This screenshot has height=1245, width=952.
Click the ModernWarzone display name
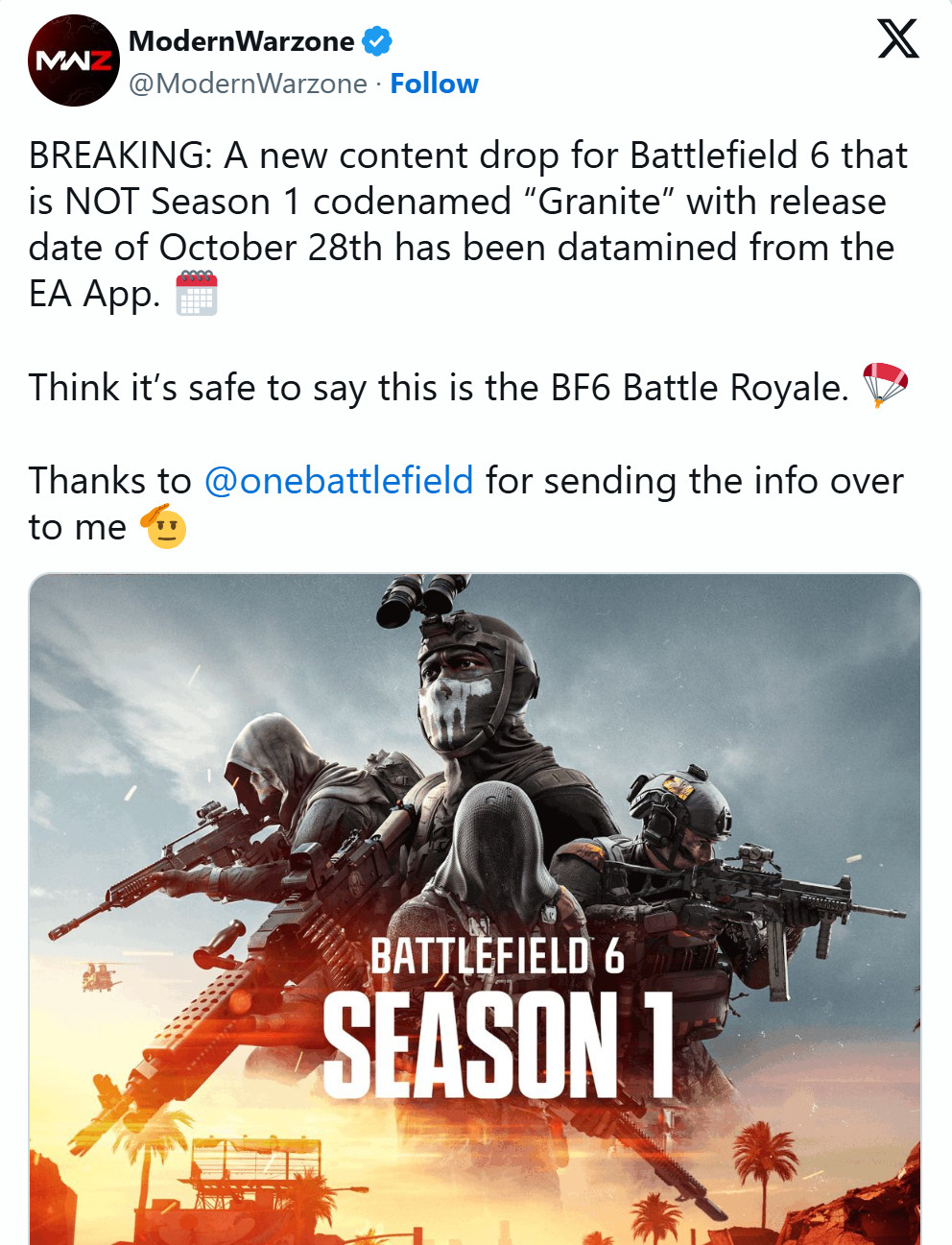click(x=241, y=41)
